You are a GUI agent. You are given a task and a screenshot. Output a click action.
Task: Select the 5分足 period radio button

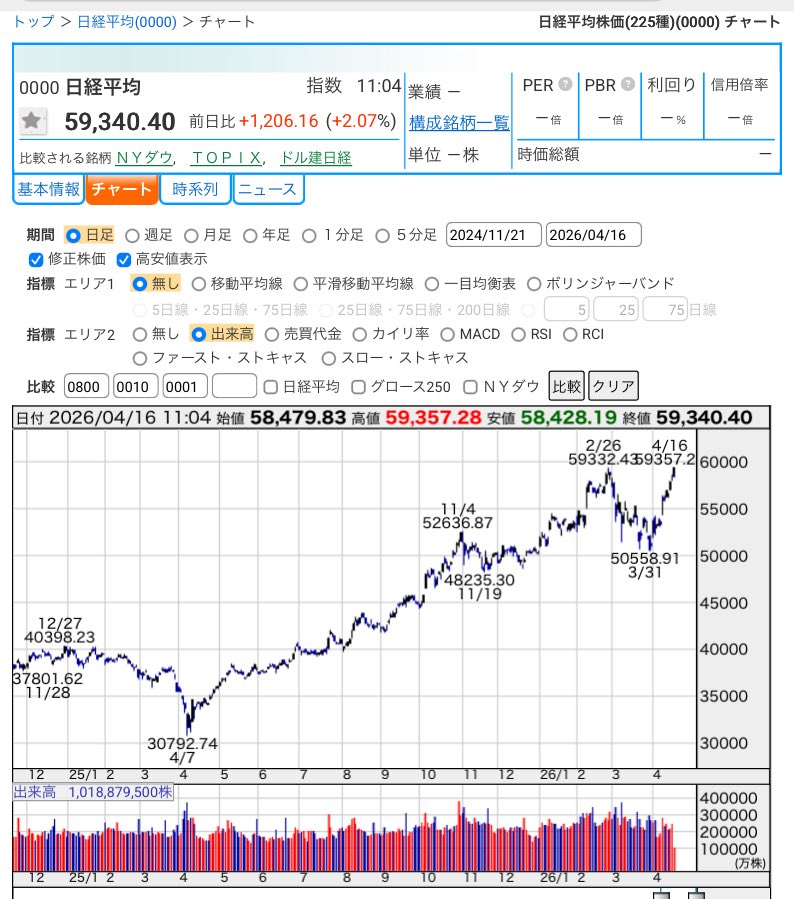click(382, 236)
